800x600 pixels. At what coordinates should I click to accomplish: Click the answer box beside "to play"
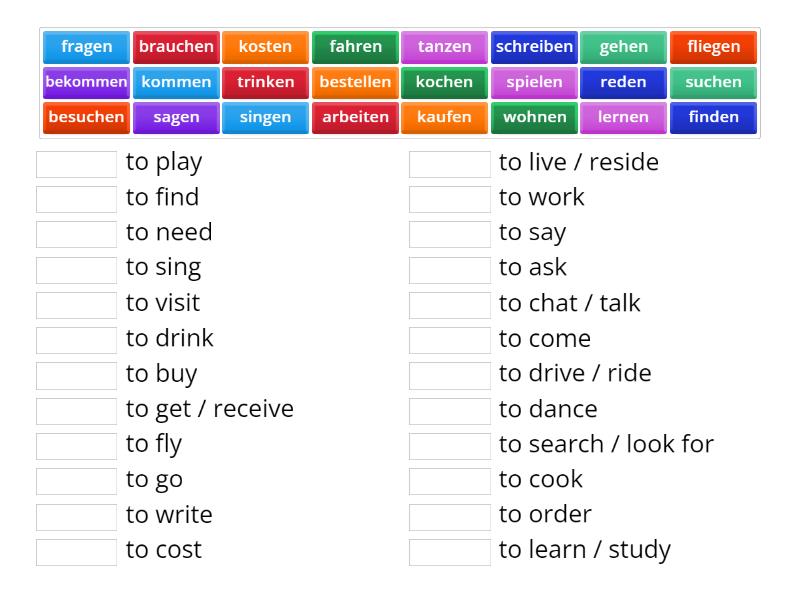click(x=76, y=162)
